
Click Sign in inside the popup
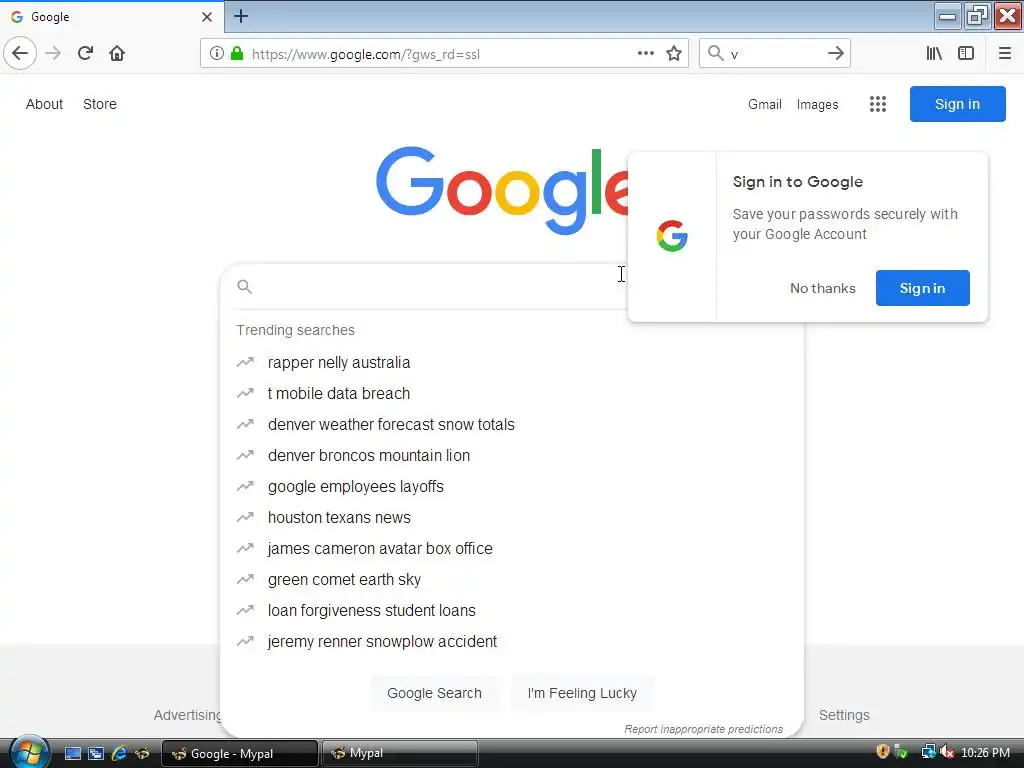tap(922, 288)
